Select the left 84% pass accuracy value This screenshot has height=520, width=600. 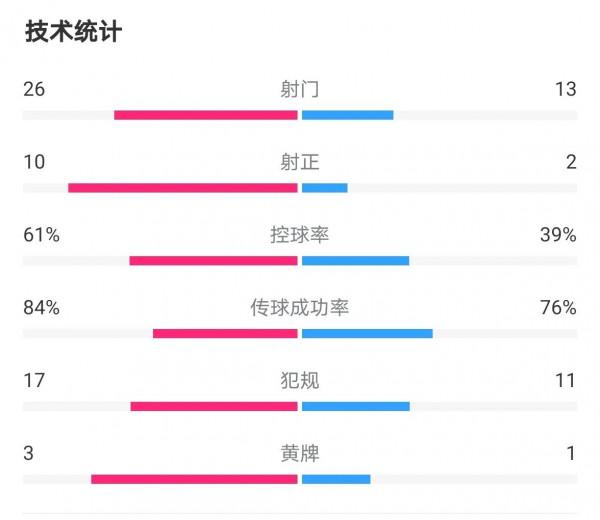coord(41,308)
